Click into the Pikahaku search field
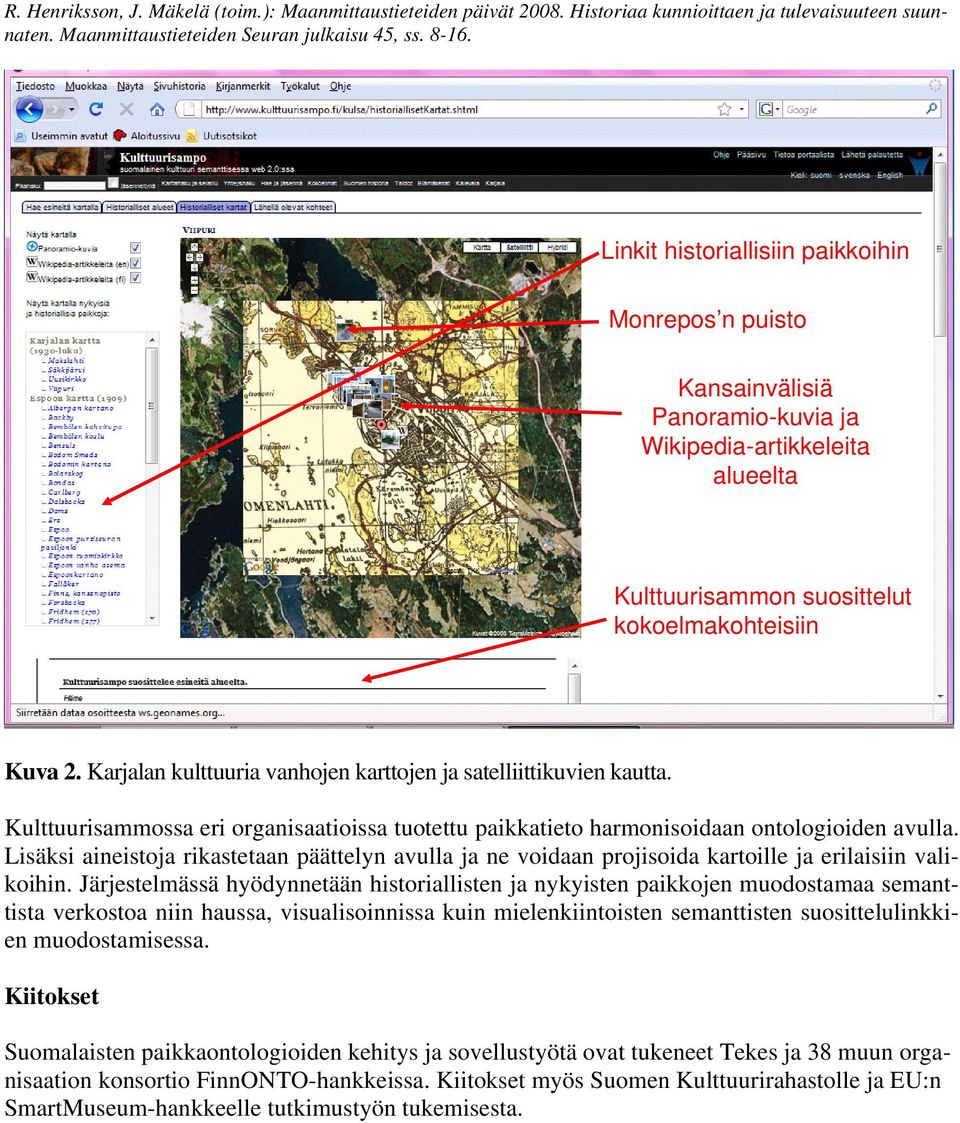 pyautogui.click(x=75, y=185)
